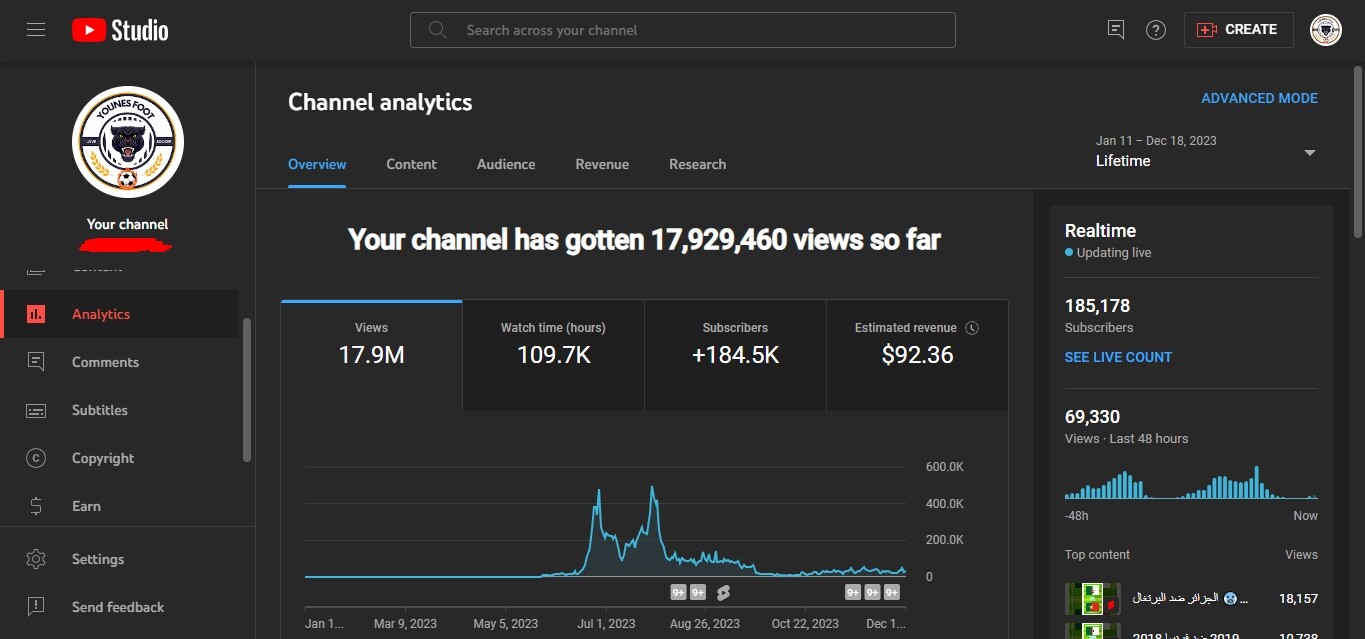1365x639 pixels.
Task: Click the account avatar in the top right
Action: click(x=1325, y=30)
